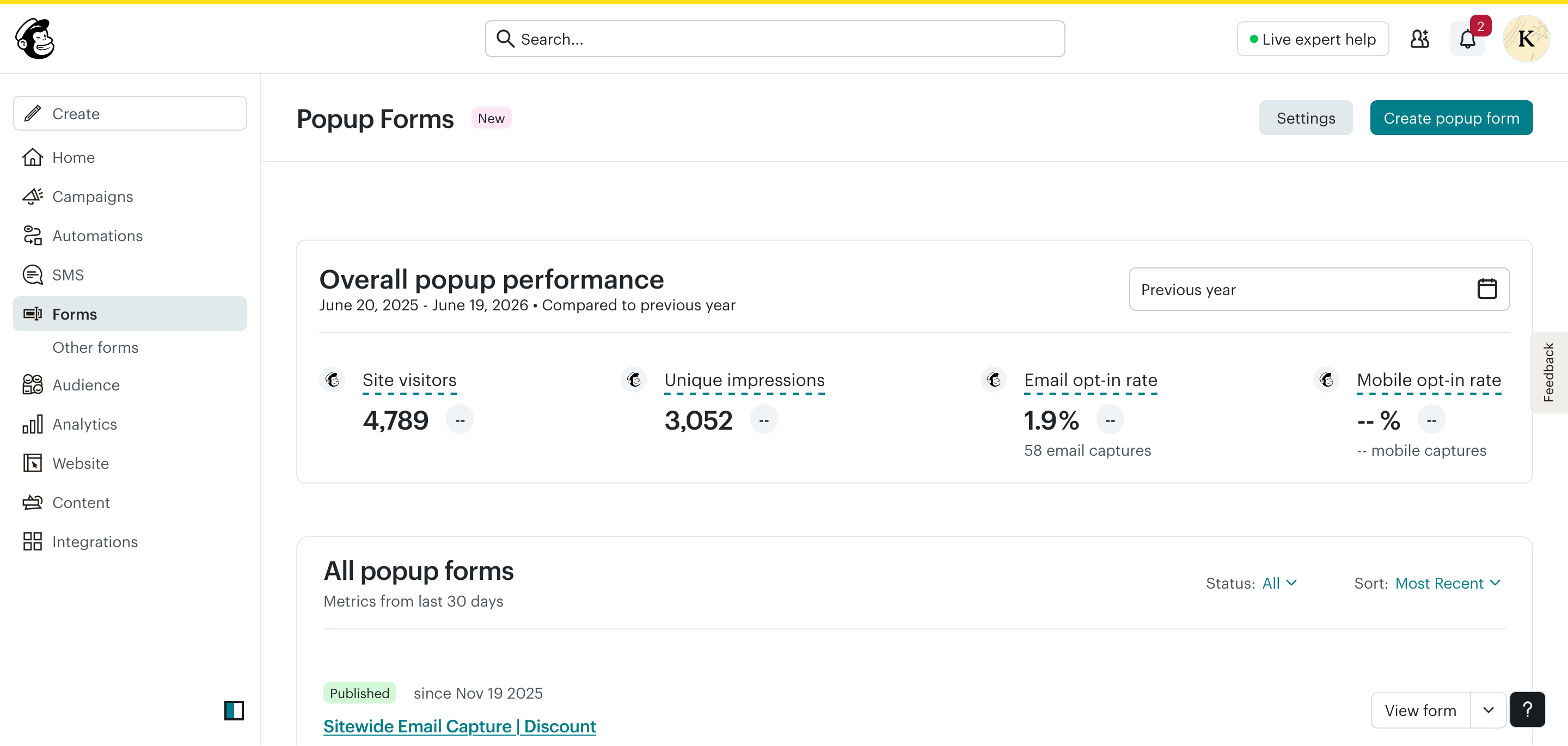
Task: Click the Freddie icon beside Unique impressions
Action: coord(634,380)
